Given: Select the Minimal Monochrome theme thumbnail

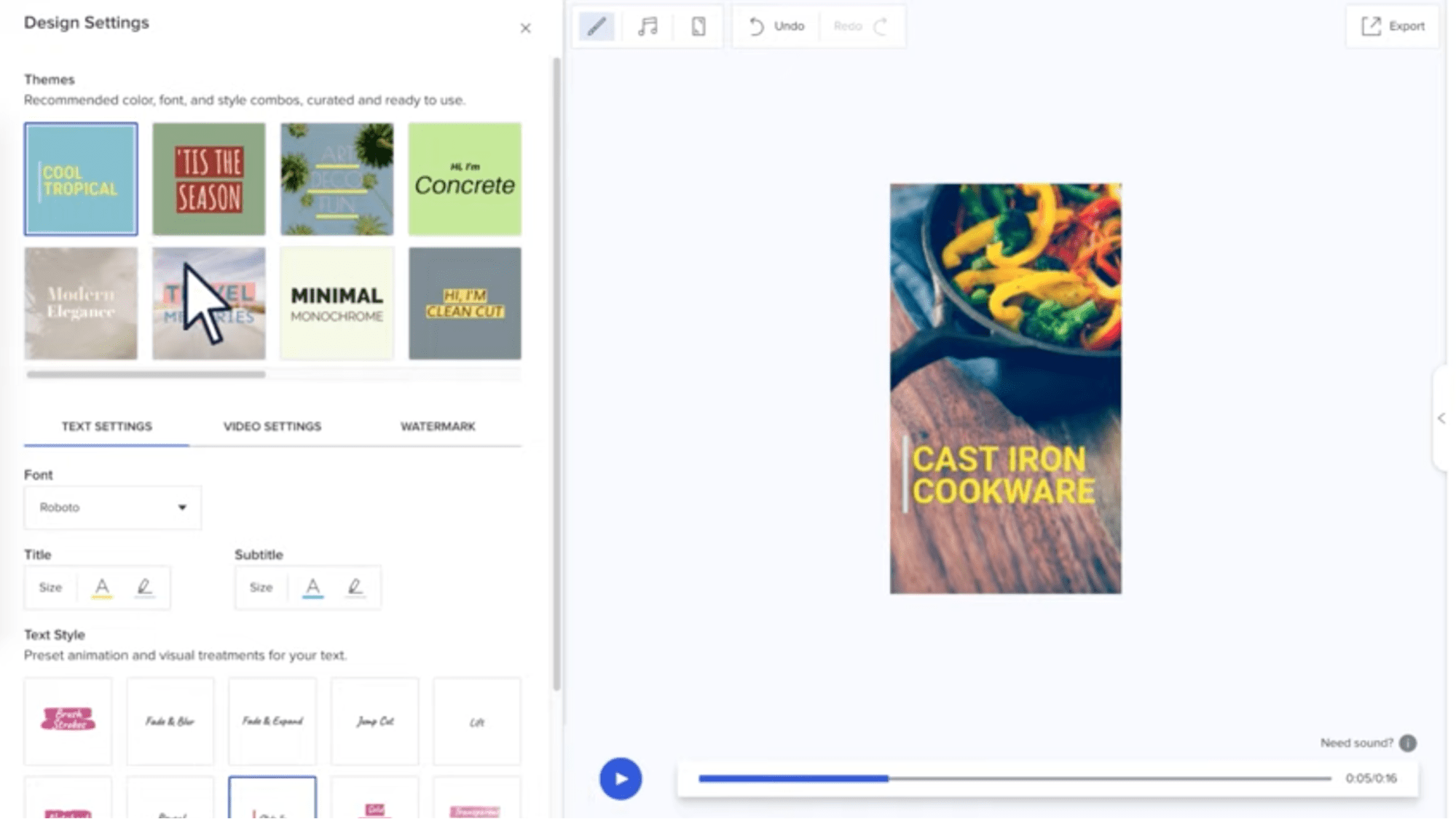Looking at the screenshot, I should 337,304.
